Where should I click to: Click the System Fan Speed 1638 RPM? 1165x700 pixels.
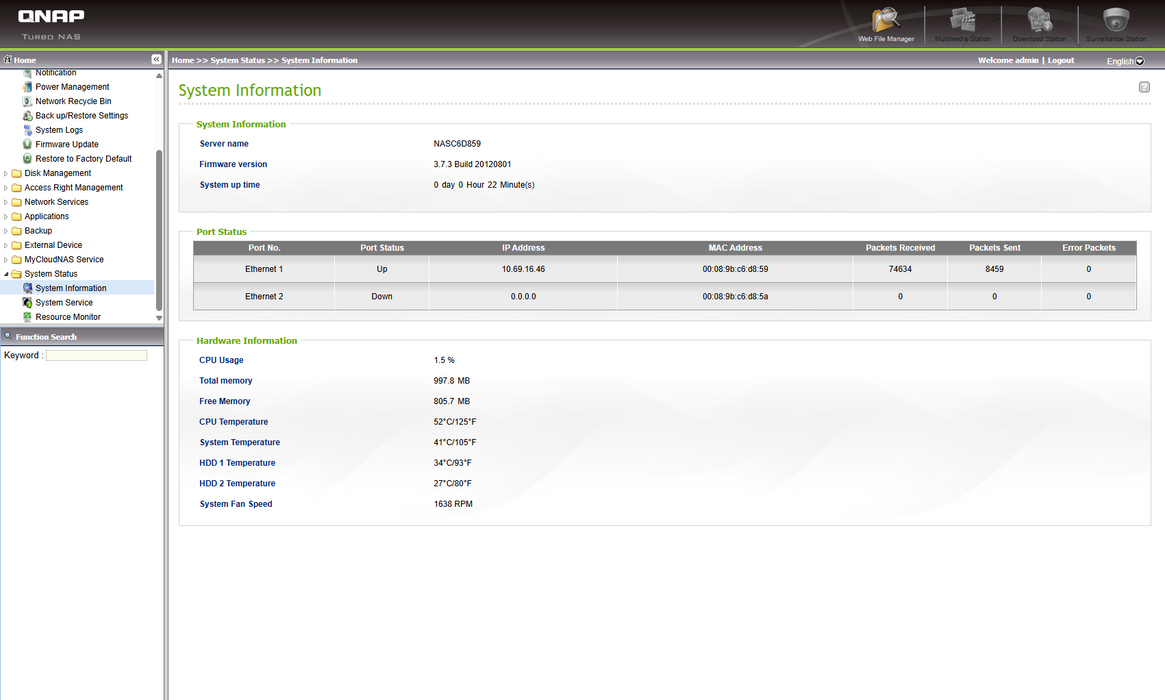point(453,504)
